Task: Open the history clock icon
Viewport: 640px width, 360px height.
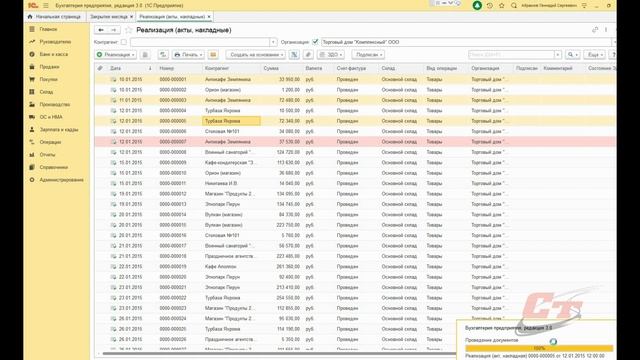Action: [490, 6]
